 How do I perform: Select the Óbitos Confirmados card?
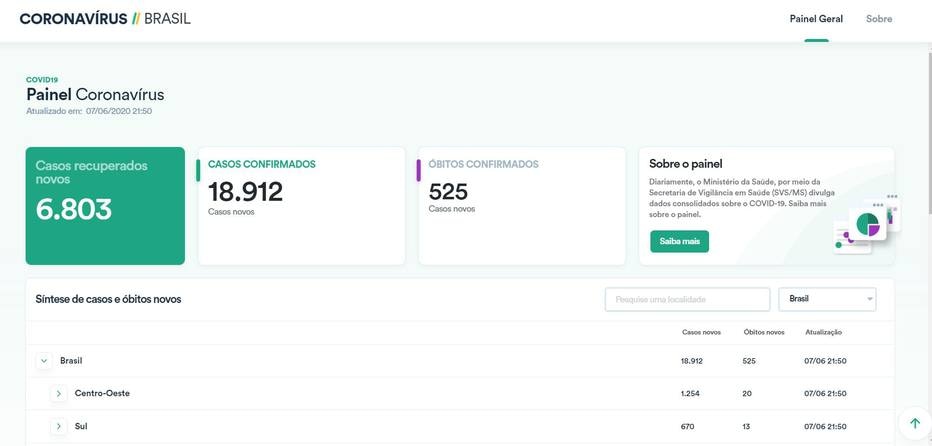click(521, 206)
